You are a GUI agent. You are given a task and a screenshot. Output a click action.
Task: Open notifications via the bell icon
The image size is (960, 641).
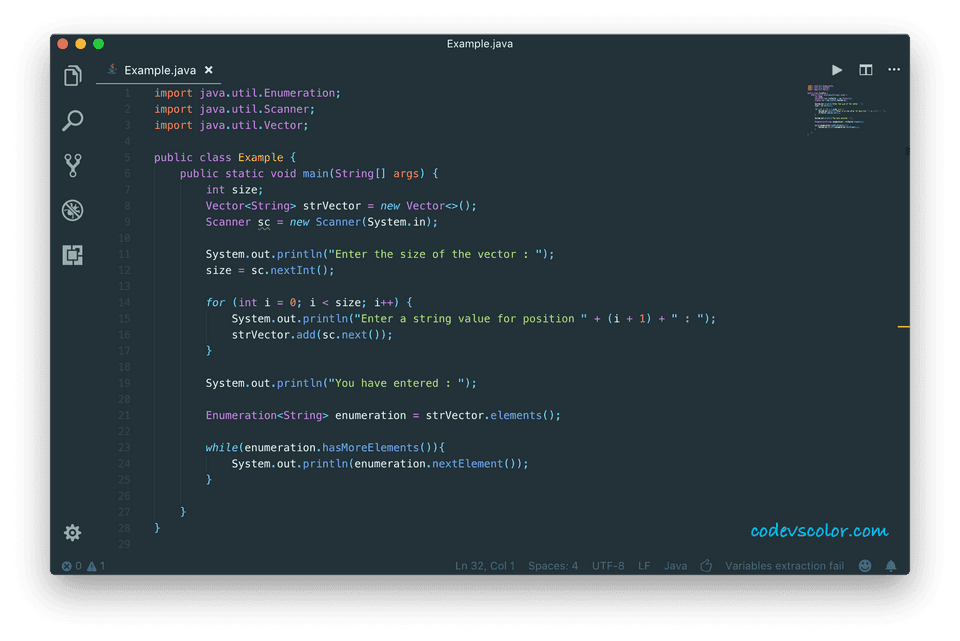[890, 565]
